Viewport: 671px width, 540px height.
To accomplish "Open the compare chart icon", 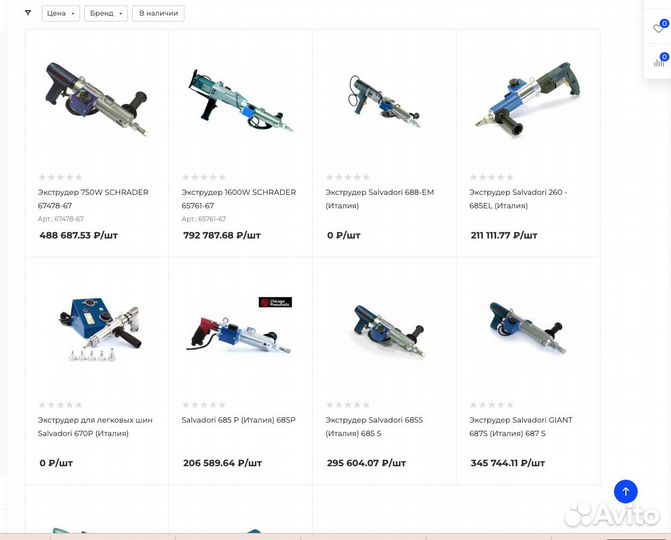I will 659,62.
